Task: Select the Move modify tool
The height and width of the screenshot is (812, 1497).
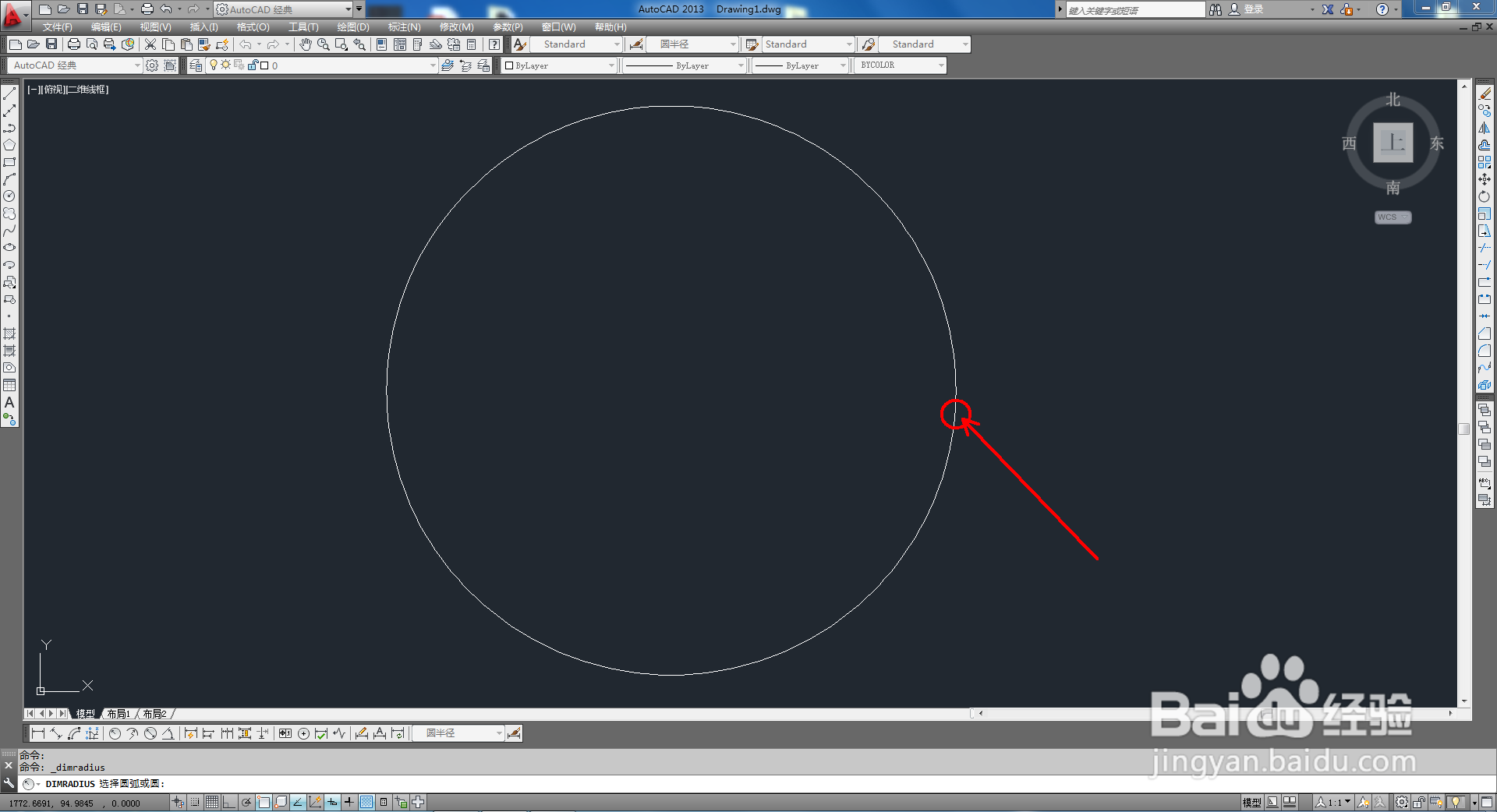Action: pyautogui.click(x=1485, y=179)
